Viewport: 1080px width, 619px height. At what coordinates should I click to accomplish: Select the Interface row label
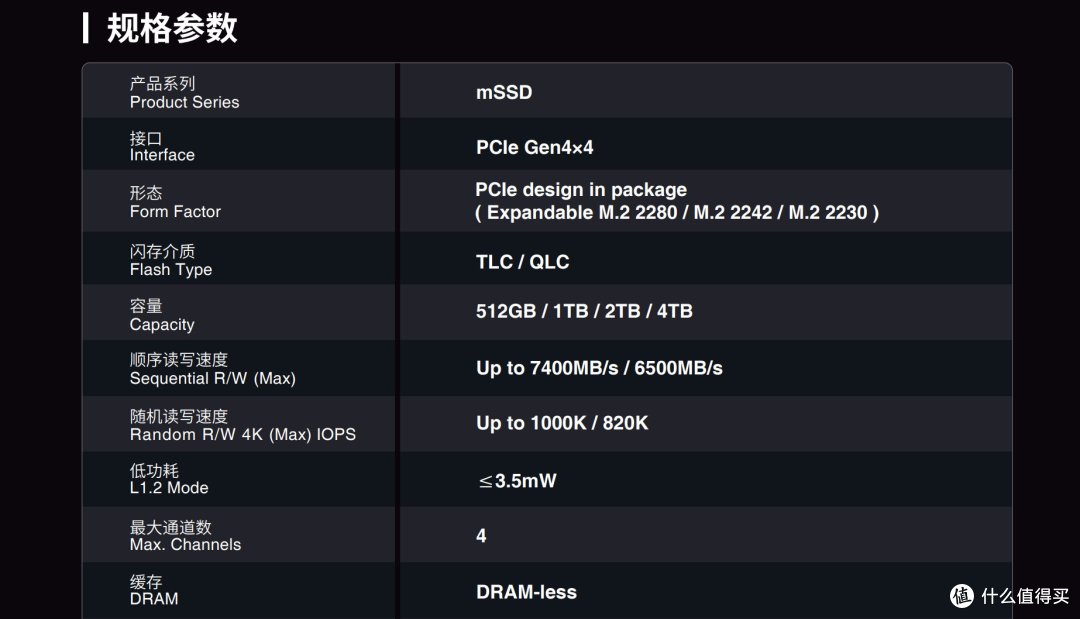[238, 145]
